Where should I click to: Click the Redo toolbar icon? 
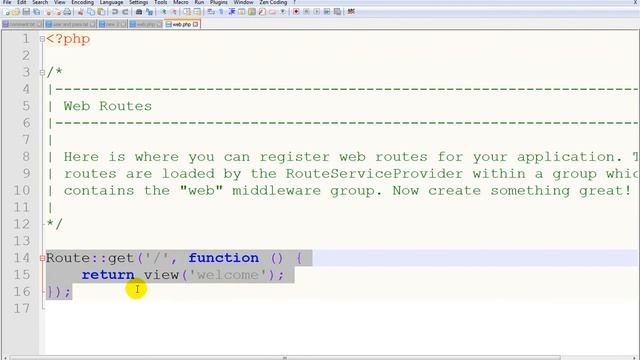(x=125, y=12)
